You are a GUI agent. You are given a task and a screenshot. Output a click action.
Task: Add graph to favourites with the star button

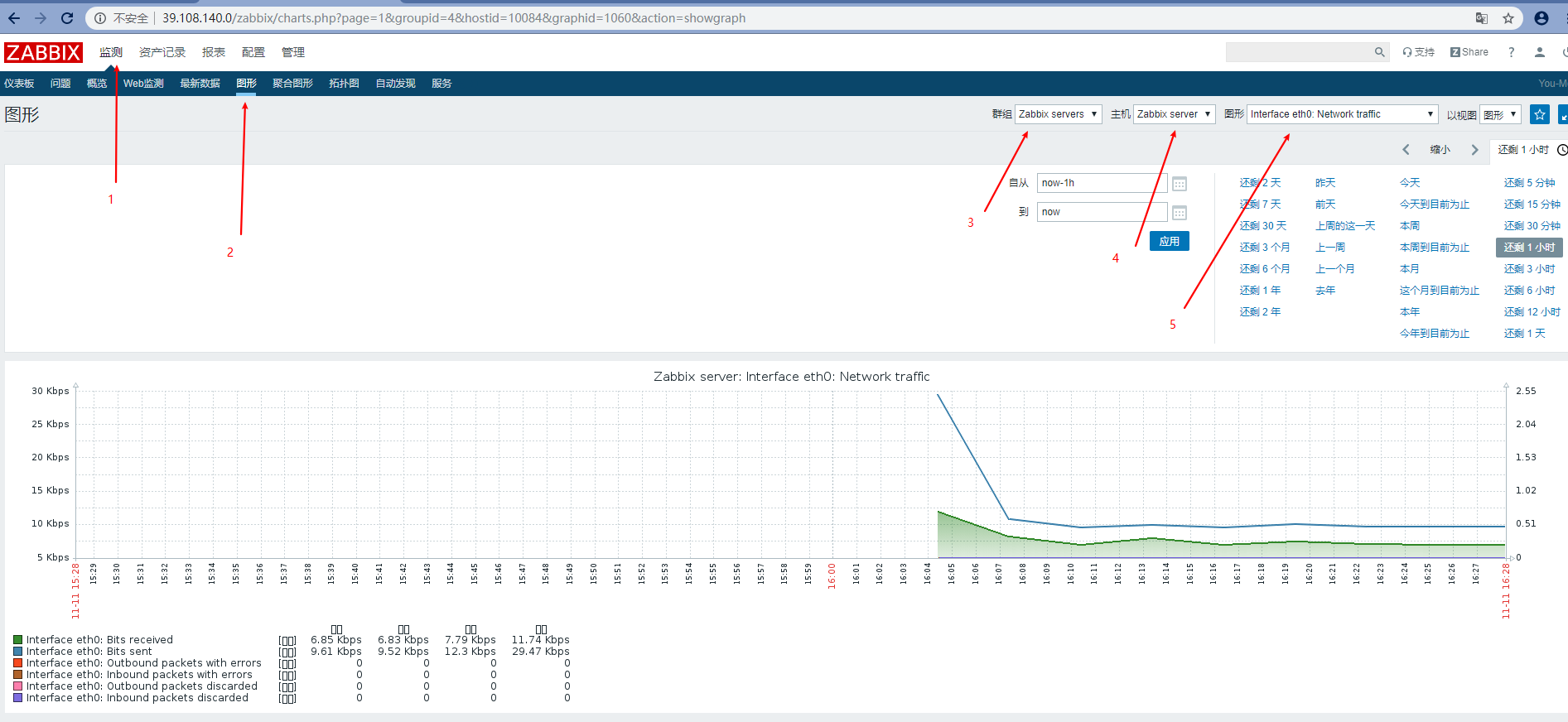tap(1539, 114)
